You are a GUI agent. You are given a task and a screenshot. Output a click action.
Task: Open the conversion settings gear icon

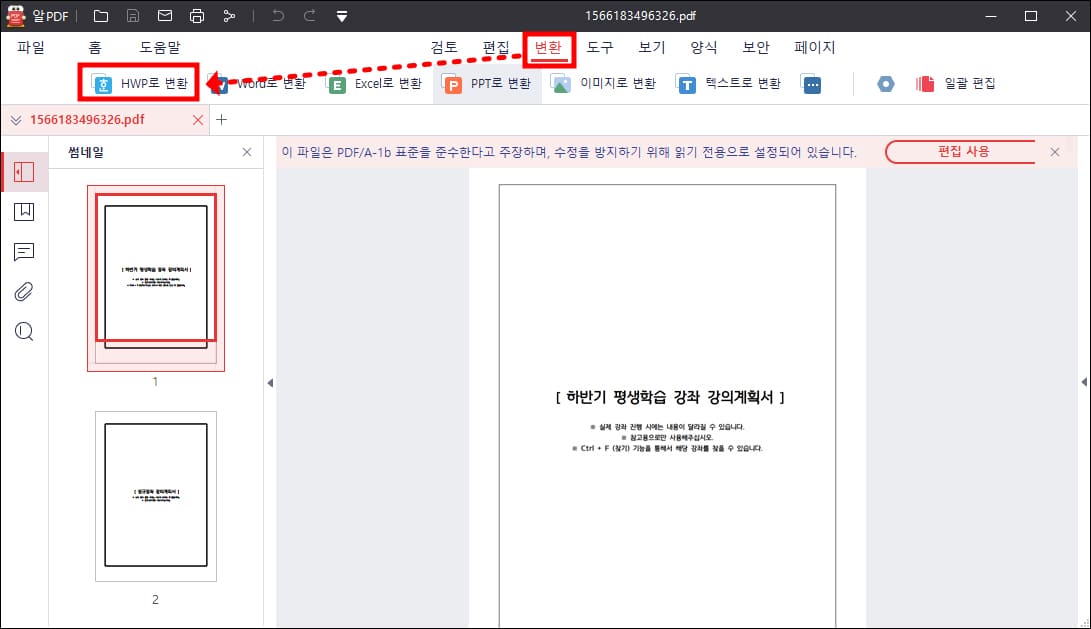pyautogui.click(x=886, y=84)
